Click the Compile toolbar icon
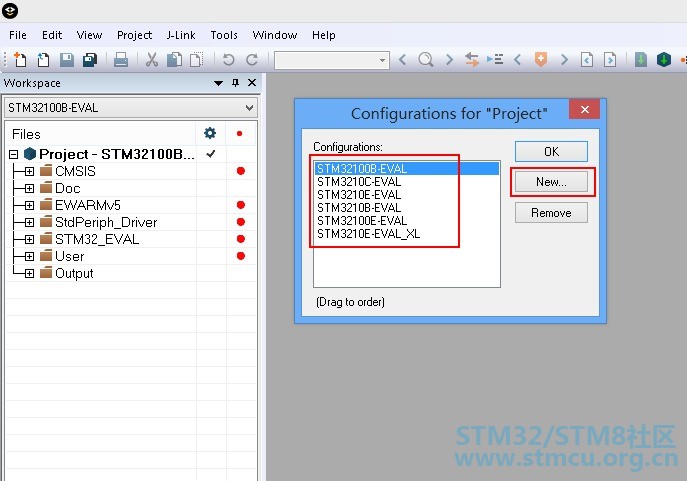The width and height of the screenshot is (687, 481). tap(641, 59)
